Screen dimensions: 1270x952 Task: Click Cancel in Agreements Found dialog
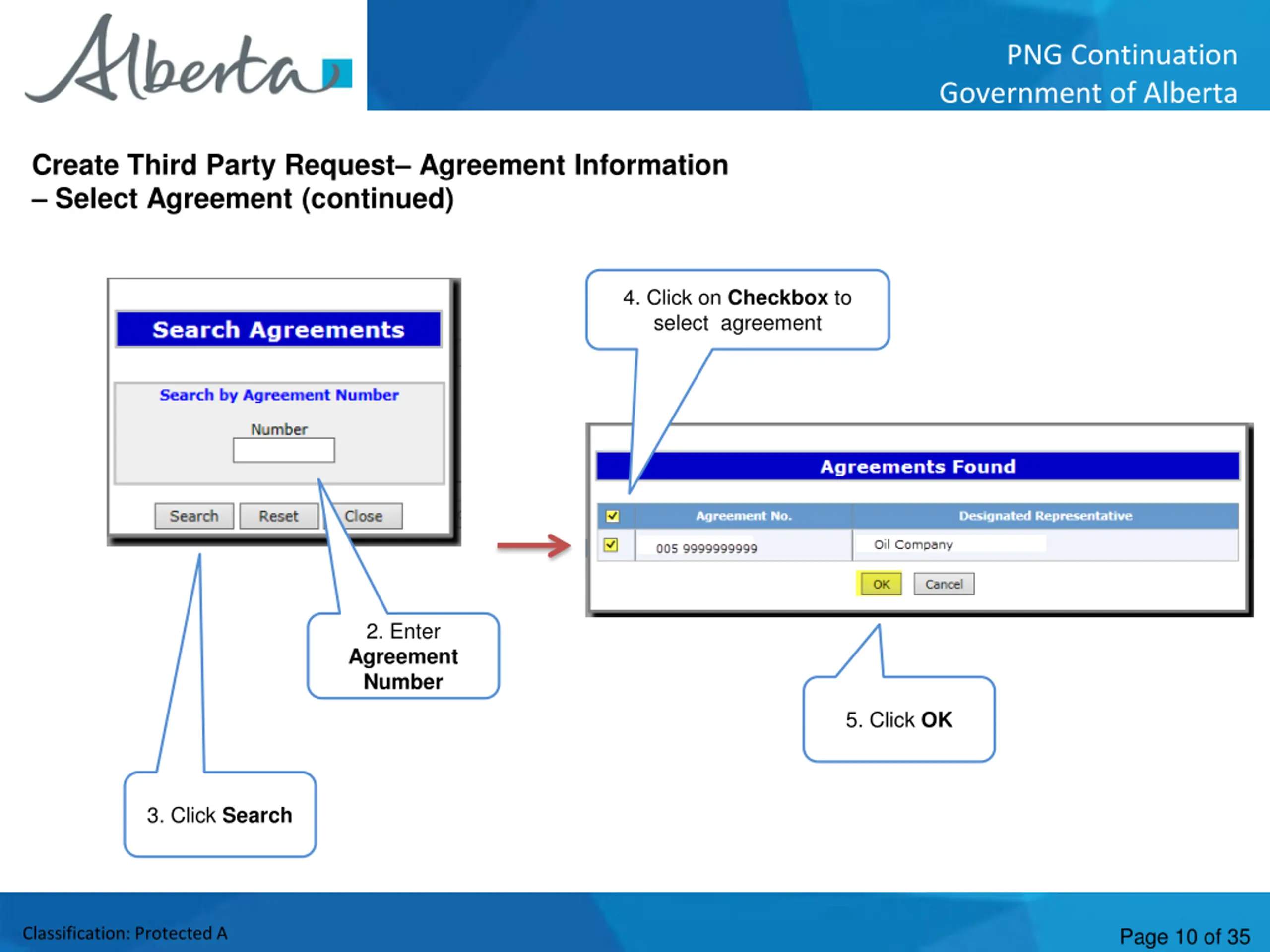tap(944, 584)
